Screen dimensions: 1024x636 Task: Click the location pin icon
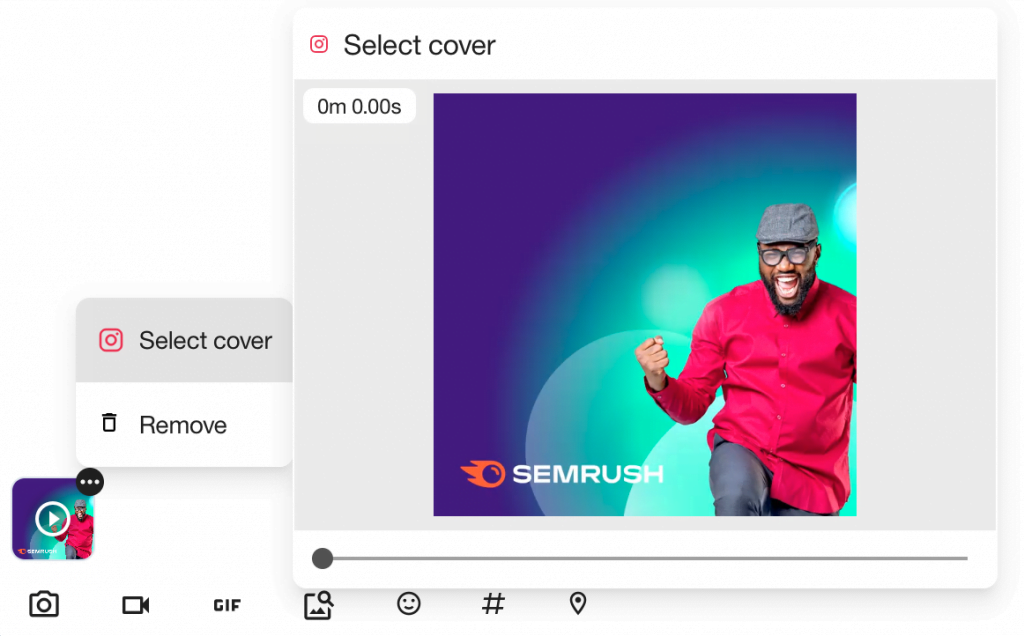[x=578, y=603]
